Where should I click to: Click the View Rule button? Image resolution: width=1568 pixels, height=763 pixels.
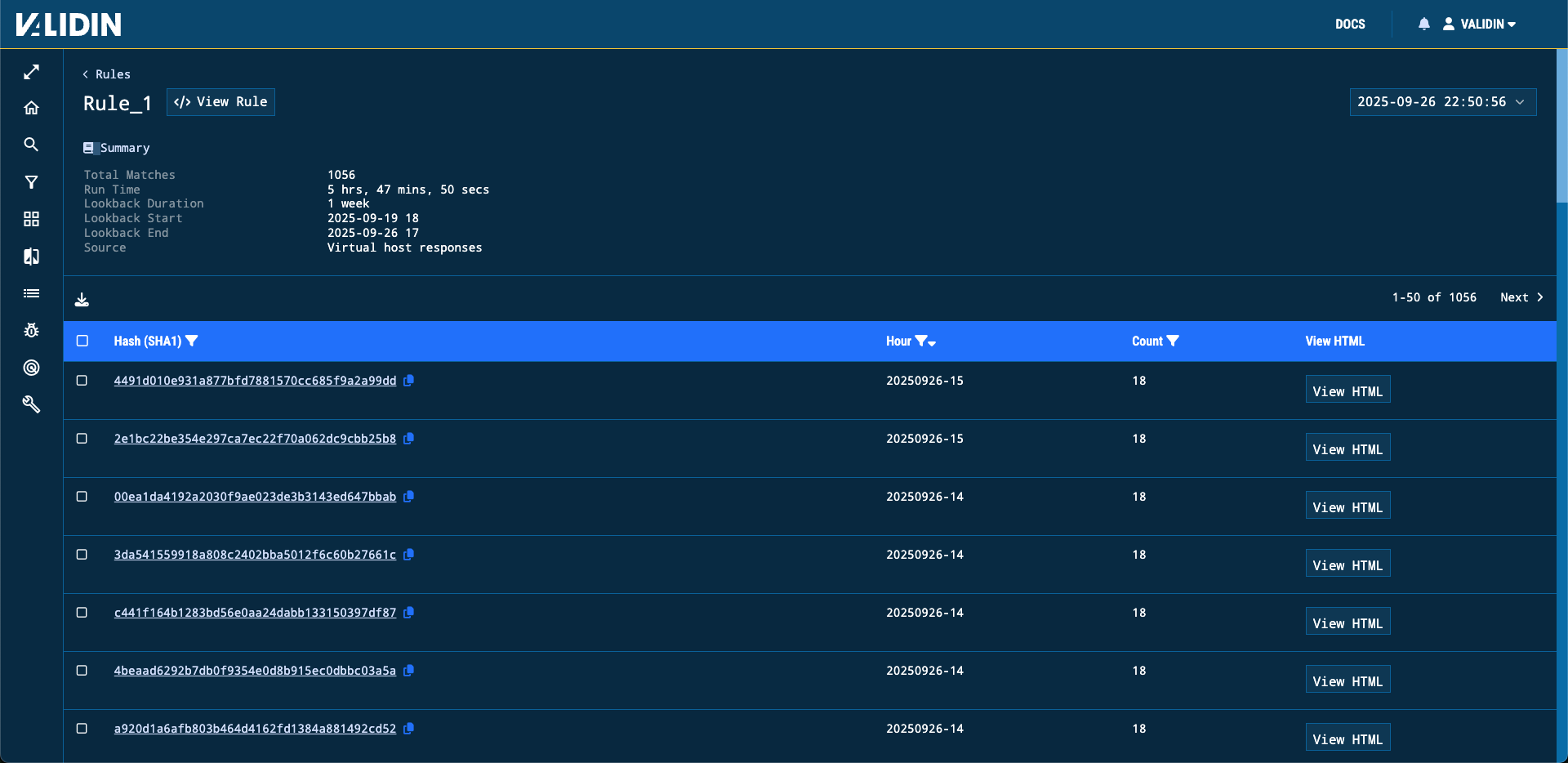tap(220, 102)
